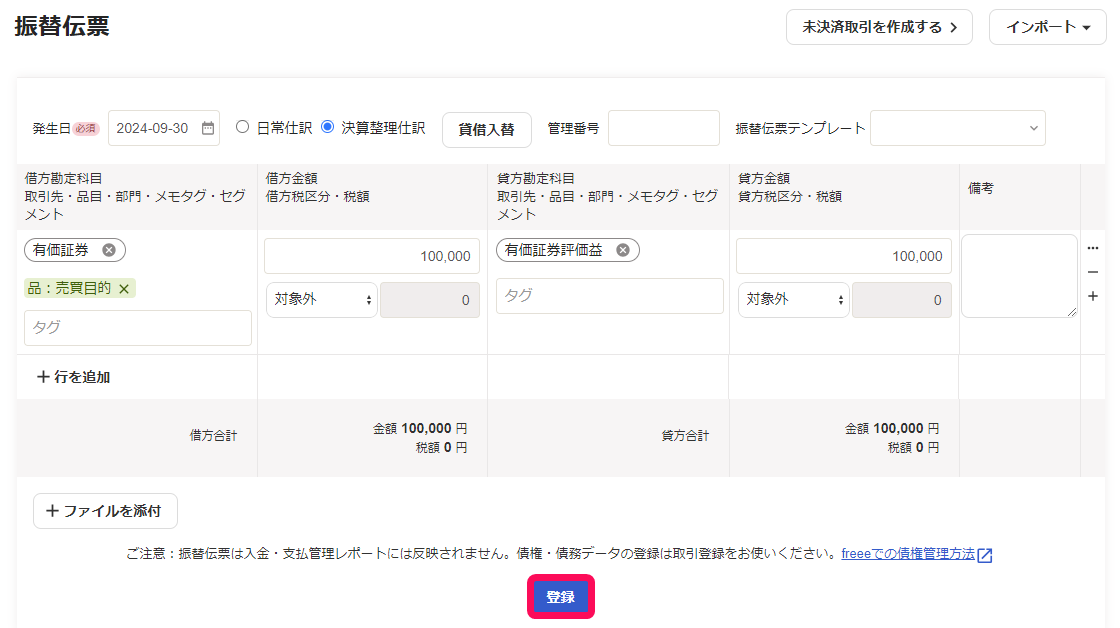The width and height of the screenshot is (1120, 628).
Task: Remove the 品：売買目的 item tag
Action: pos(124,289)
